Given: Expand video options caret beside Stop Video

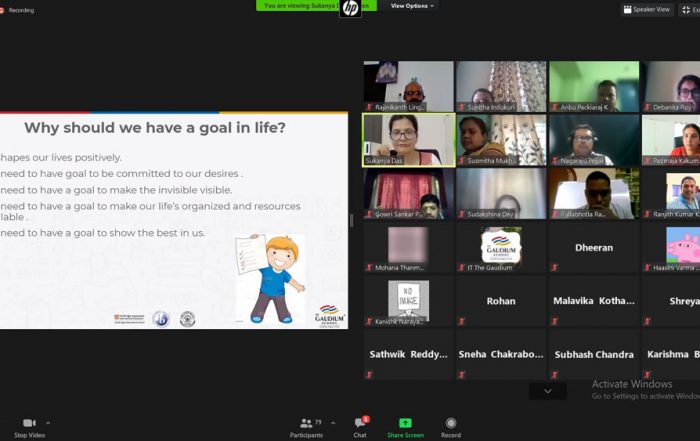Looking at the screenshot, I should 48,423.
